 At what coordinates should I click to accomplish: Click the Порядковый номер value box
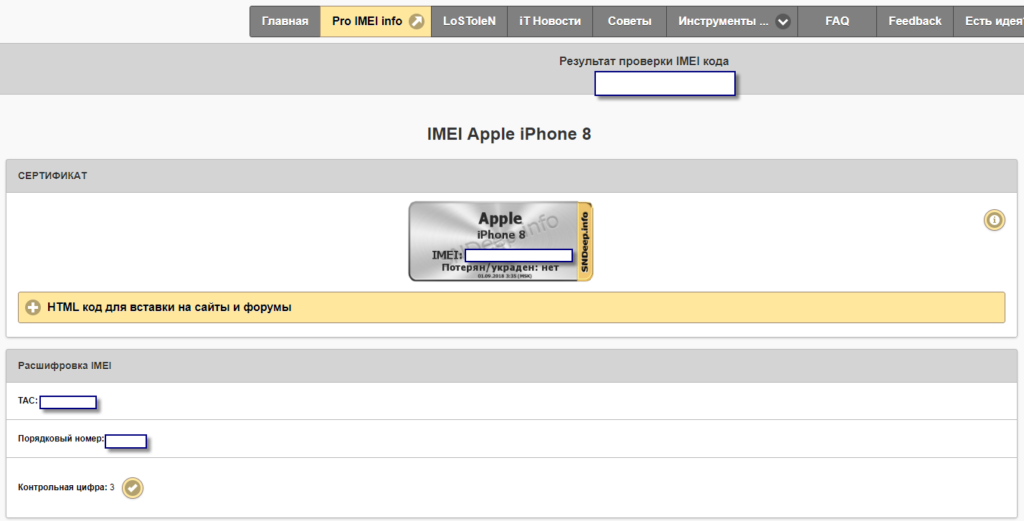pyautogui.click(x=126, y=441)
